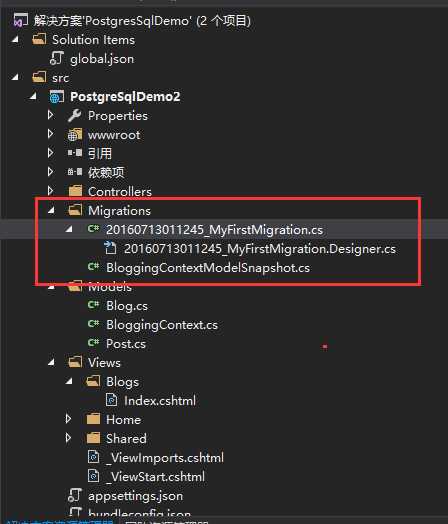Image resolution: width=448 pixels, height=524 pixels.
Task: Click the Migrations folder icon
Action: [x=75, y=210]
